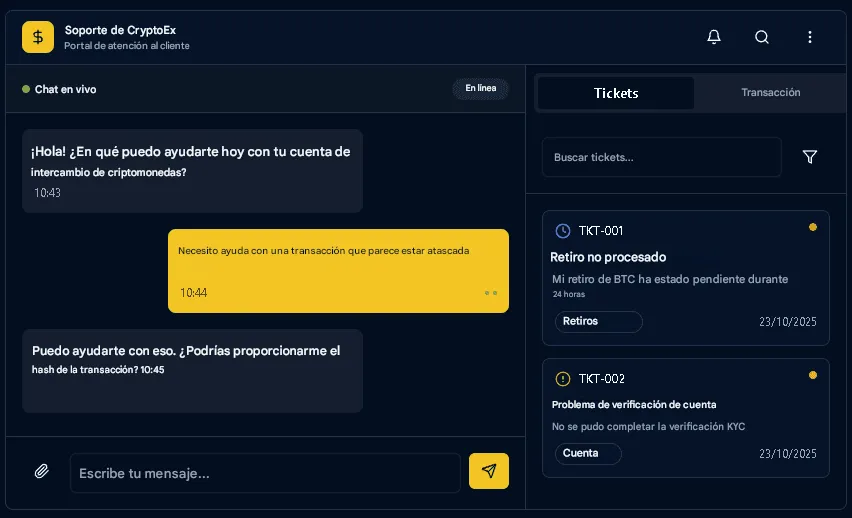The width and height of the screenshot is (852, 518).
Task: Click the Chat en vivo heading
Action: [65, 89]
